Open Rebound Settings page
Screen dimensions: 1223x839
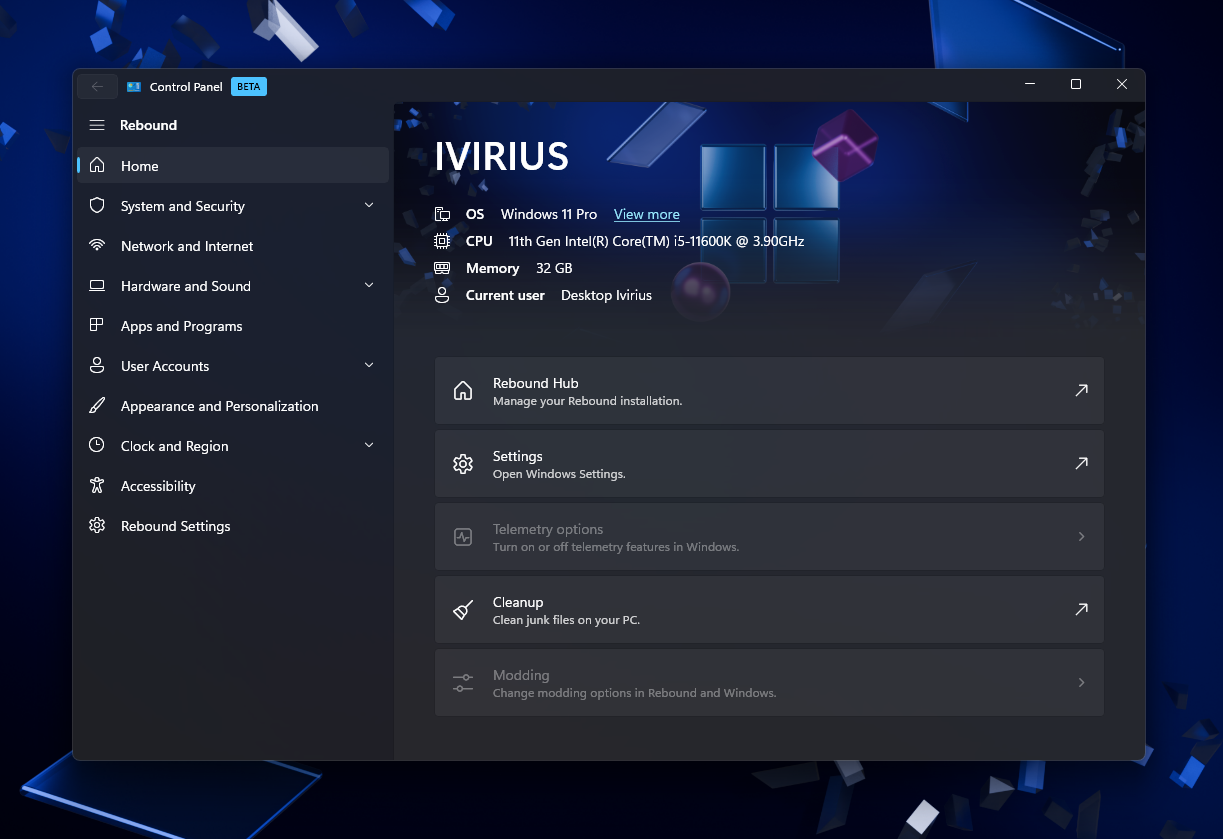[x=233, y=526]
